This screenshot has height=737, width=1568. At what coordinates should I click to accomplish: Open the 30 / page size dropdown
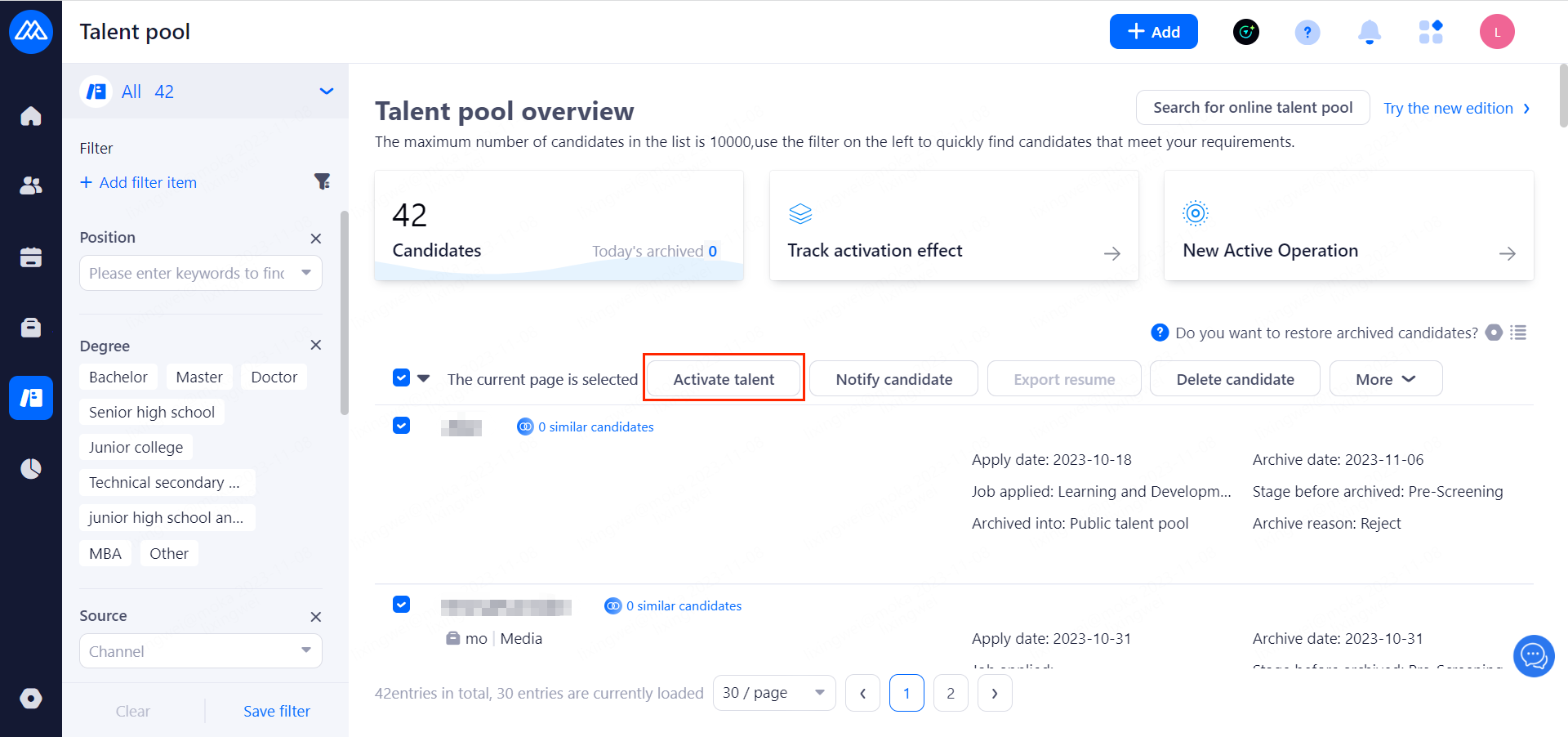click(x=773, y=693)
